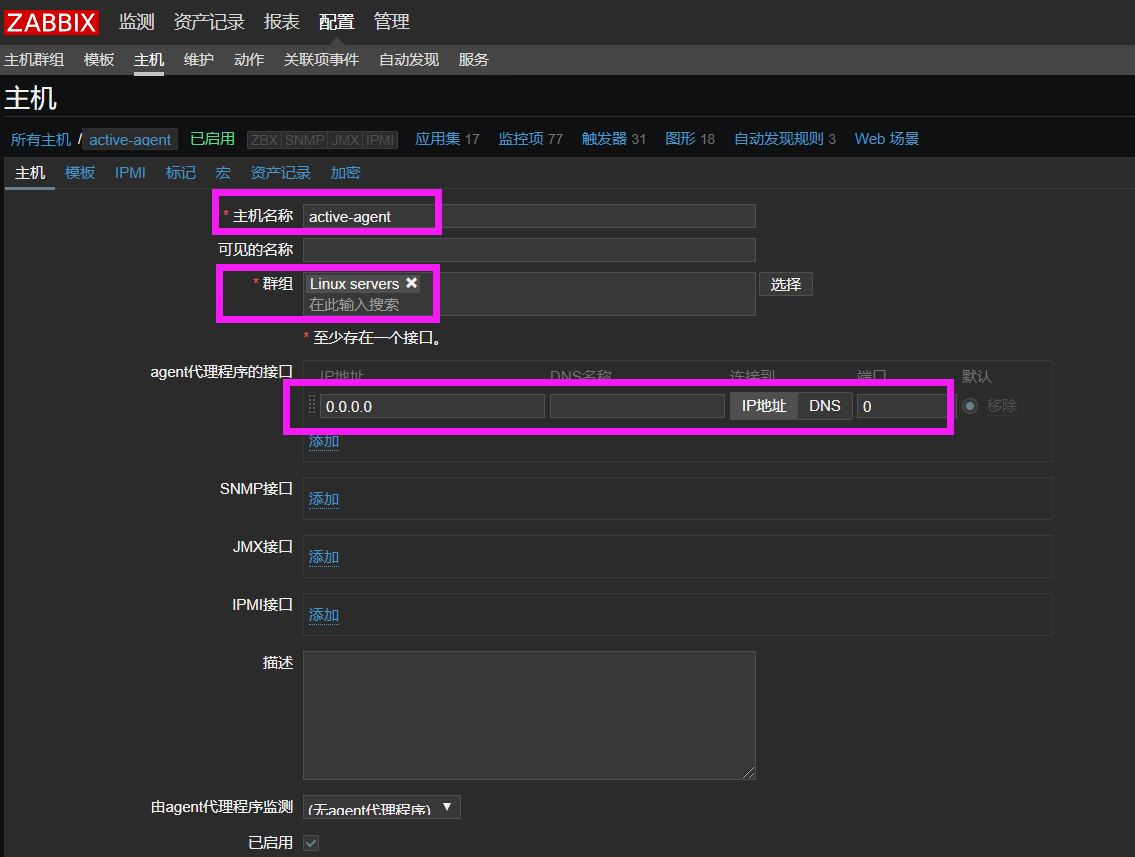Screen dimensions: 1135x857
Task: Click the IPMI availability indicator
Action: point(380,140)
